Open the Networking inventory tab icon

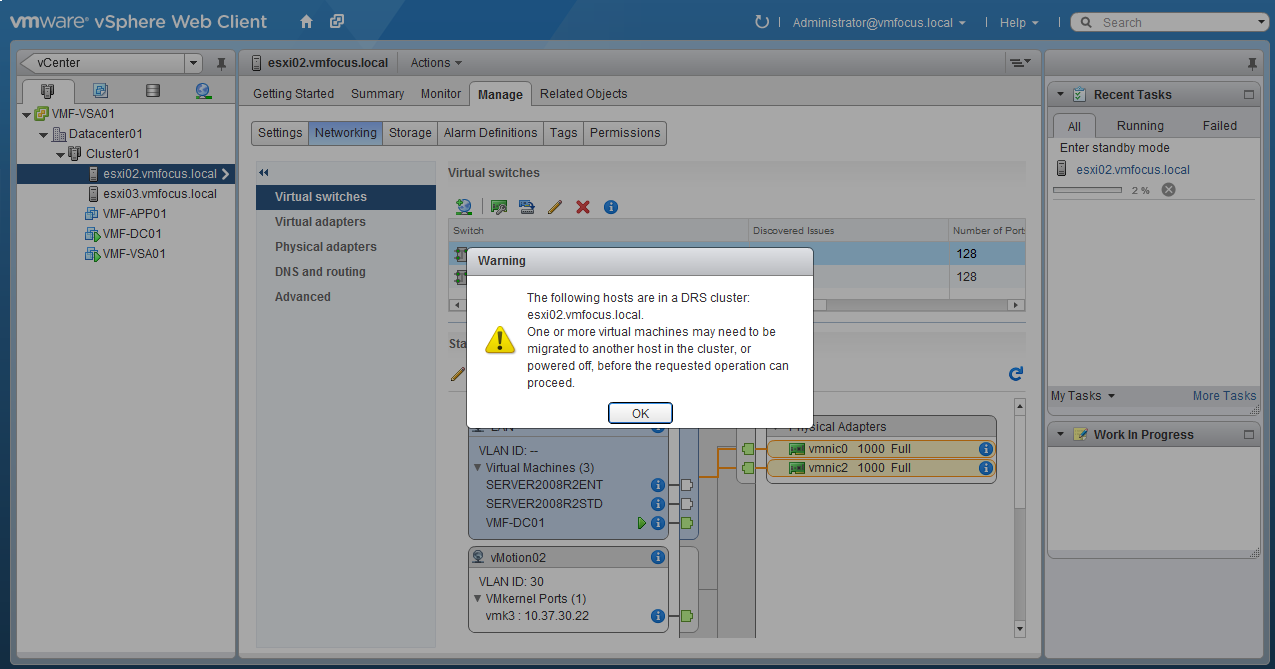(x=203, y=91)
